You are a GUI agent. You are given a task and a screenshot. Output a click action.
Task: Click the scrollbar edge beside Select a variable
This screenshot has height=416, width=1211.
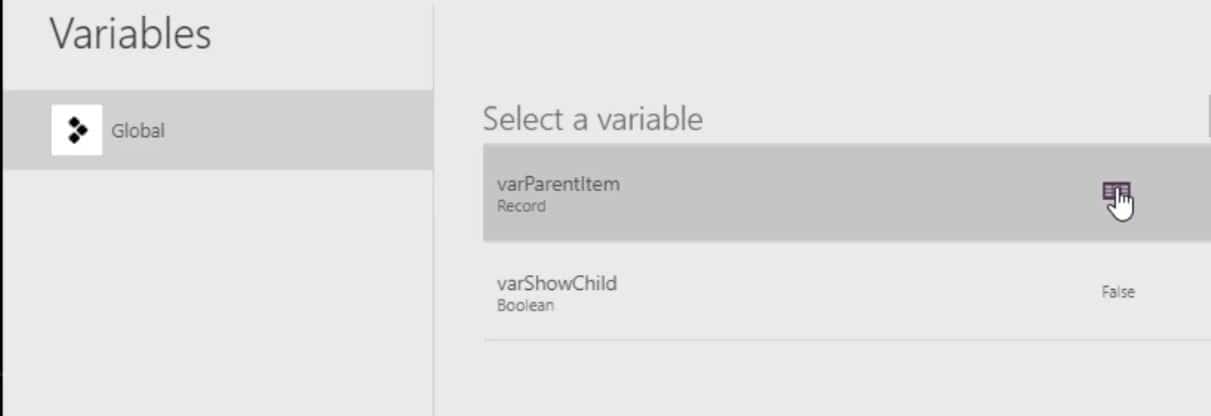(x=1208, y=119)
